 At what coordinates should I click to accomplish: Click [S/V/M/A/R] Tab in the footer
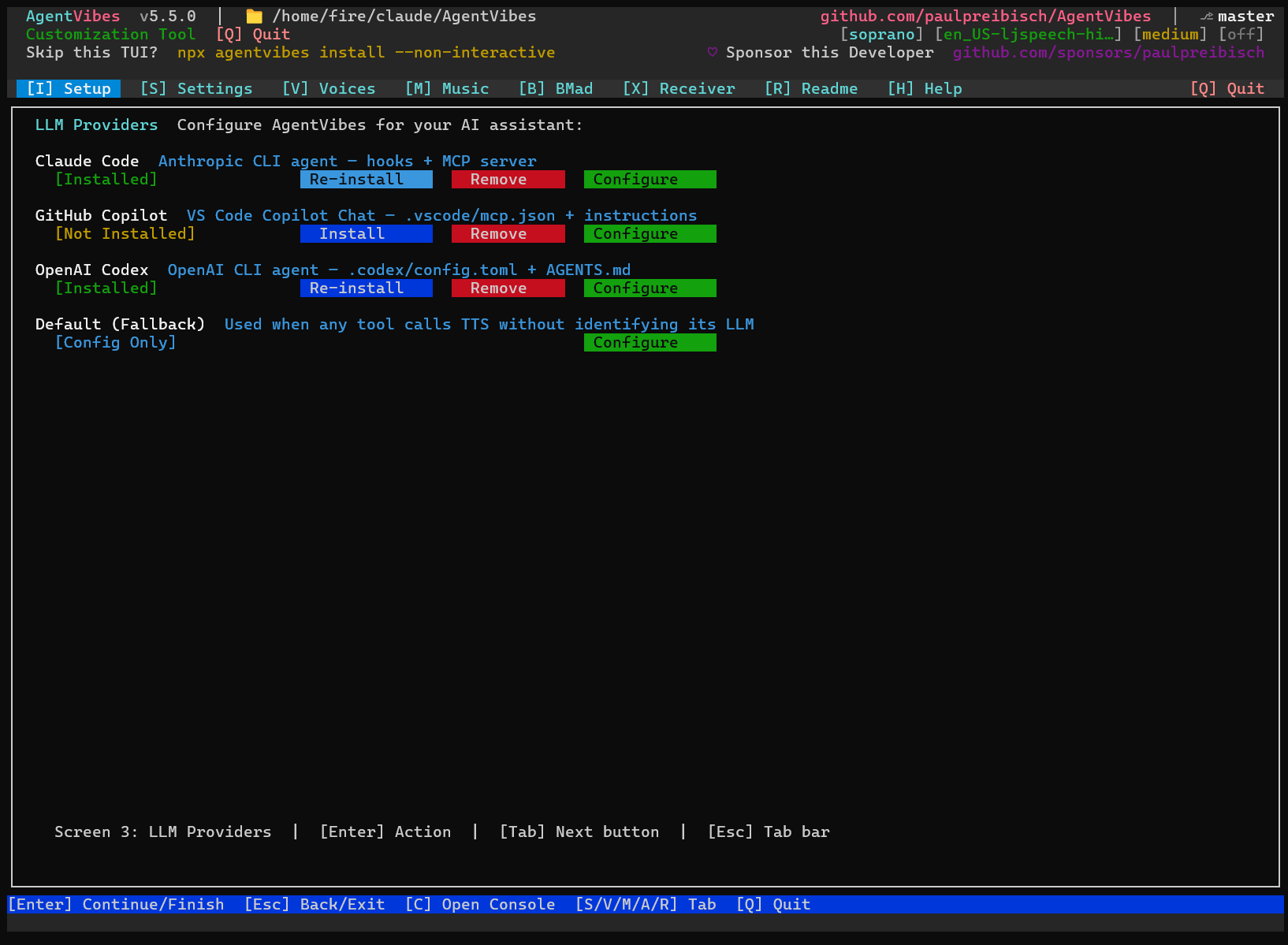[646, 905]
